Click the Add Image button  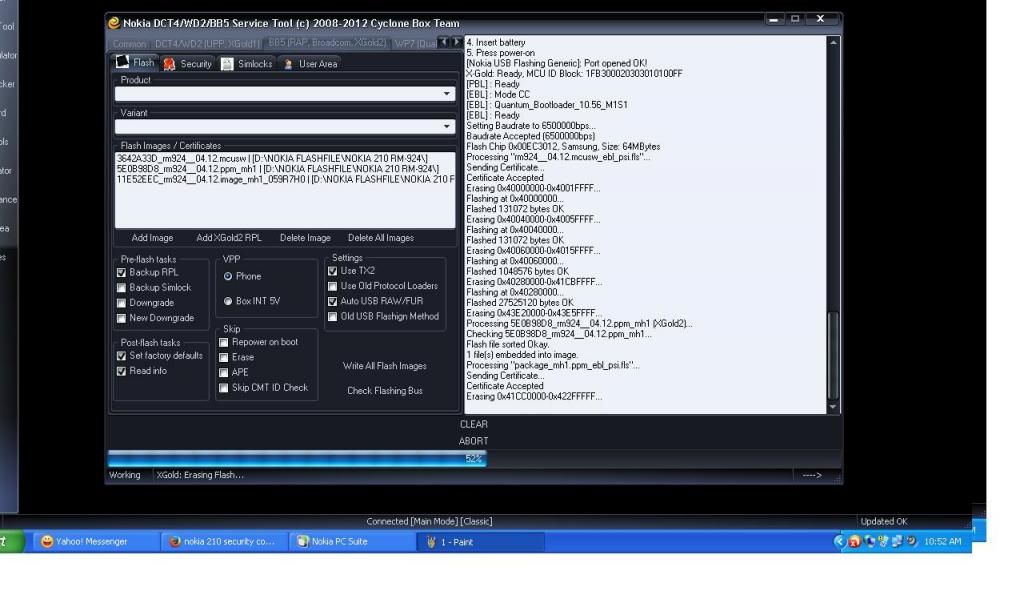click(152, 238)
